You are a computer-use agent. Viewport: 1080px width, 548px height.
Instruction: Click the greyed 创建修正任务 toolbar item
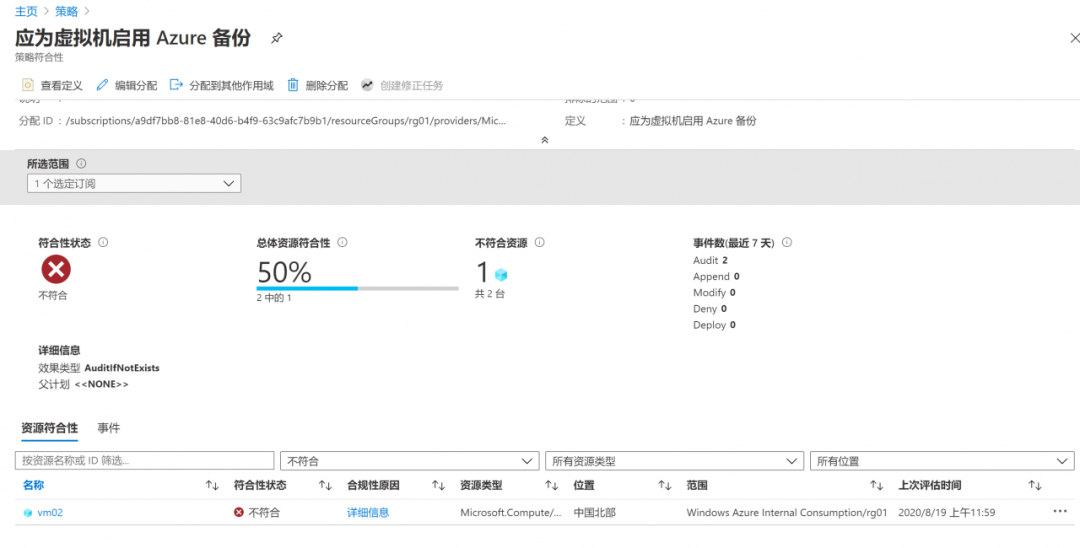402,85
